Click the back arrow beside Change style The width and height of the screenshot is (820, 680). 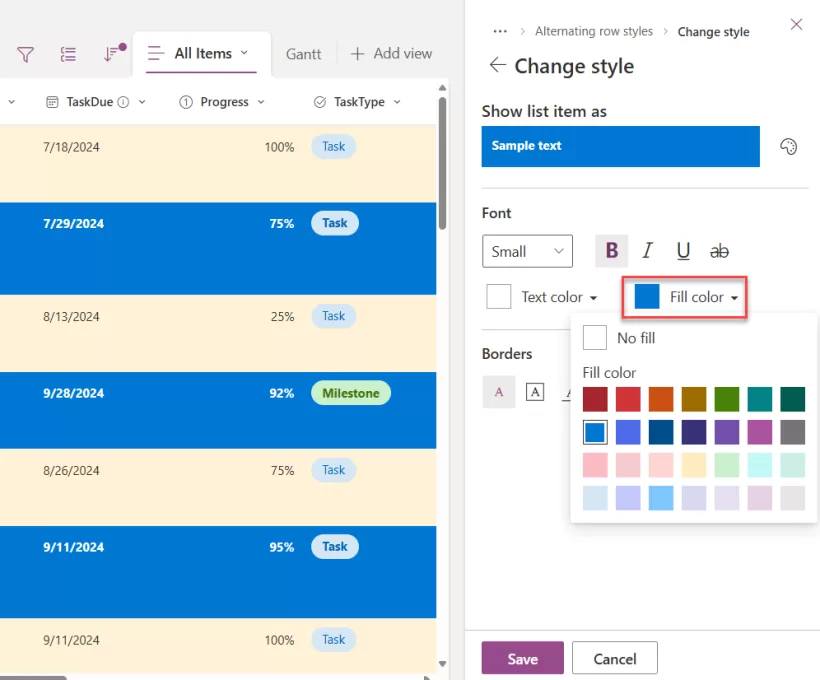497,66
